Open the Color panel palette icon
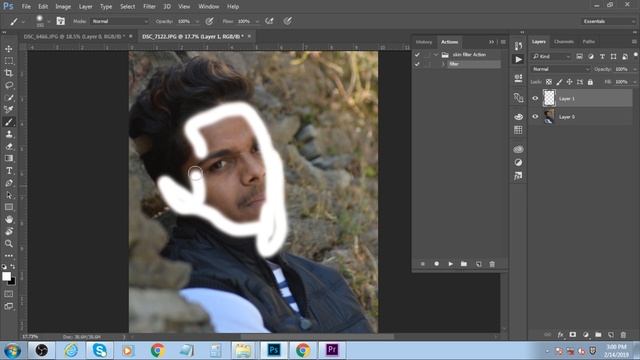This screenshot has height=360, width=640. tap(518, 117)
